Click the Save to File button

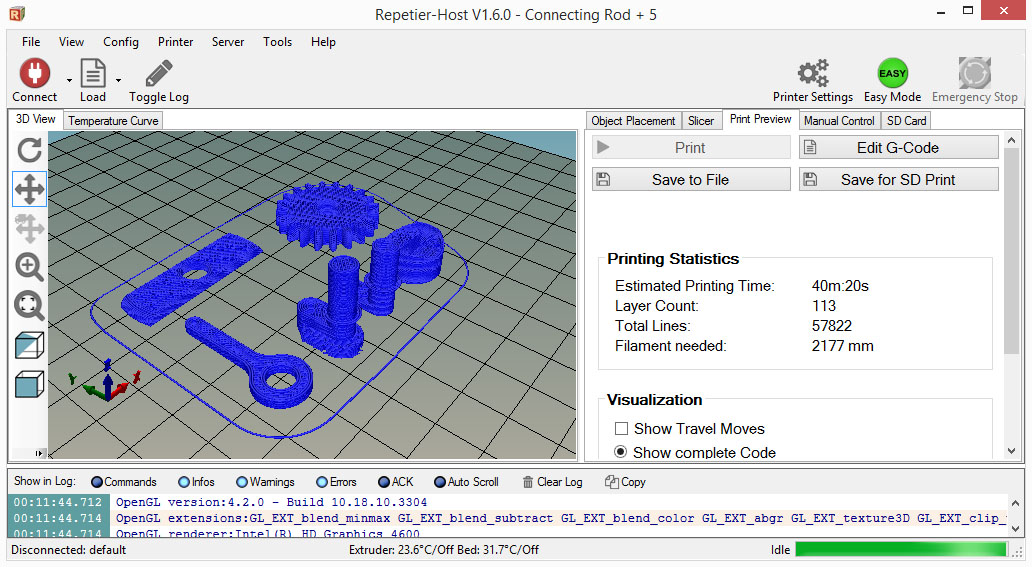tap(691, 179)
